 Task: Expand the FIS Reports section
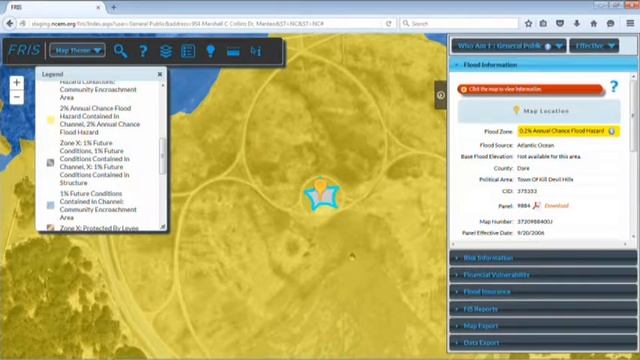[x=543, y=309]
